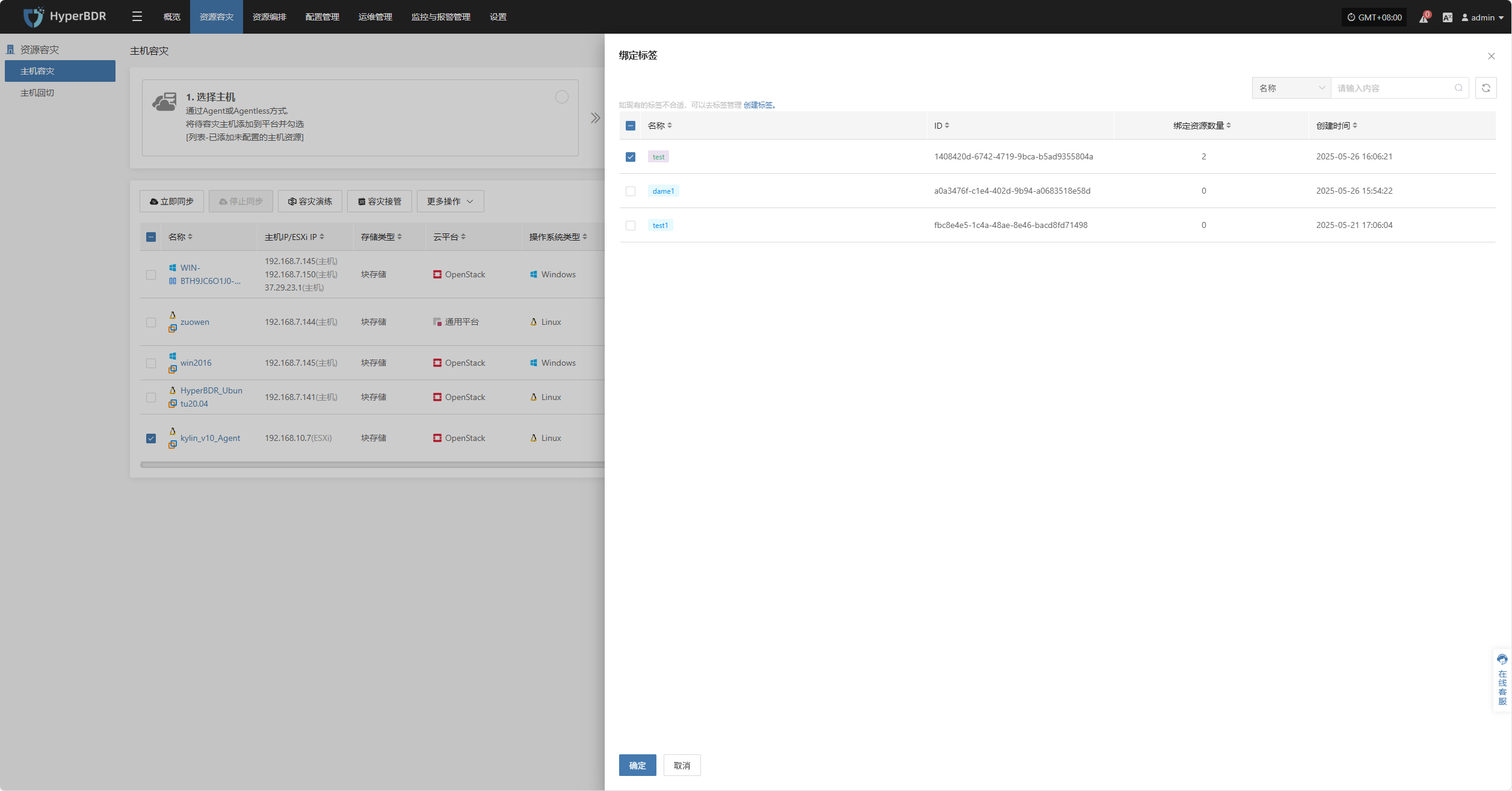Check the WIN-BTH9JC6O1J0 host checkbox
The width and height of the screenshot is (1512, 791).
[151, 274]
